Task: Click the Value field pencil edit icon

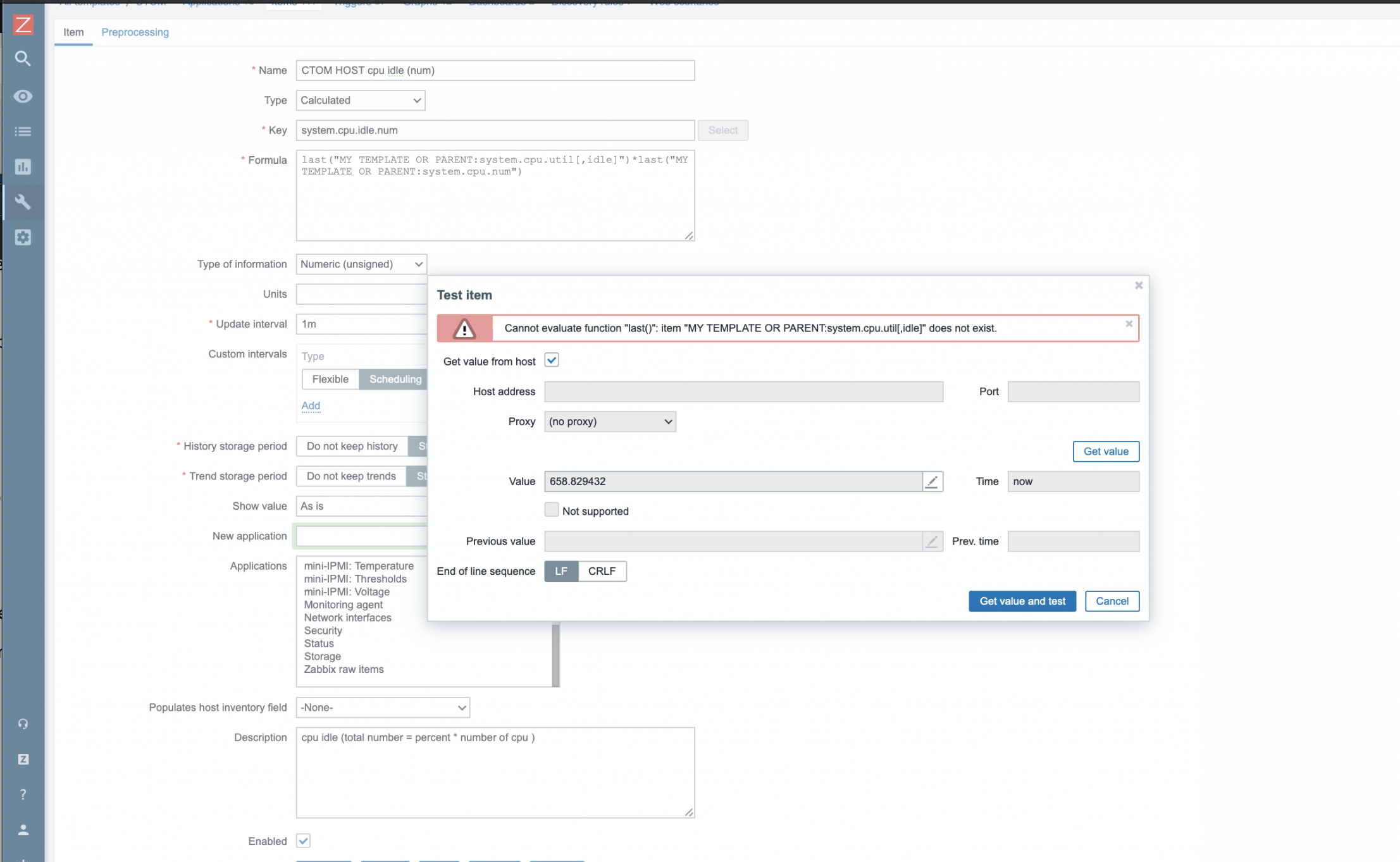Action: 932,481
